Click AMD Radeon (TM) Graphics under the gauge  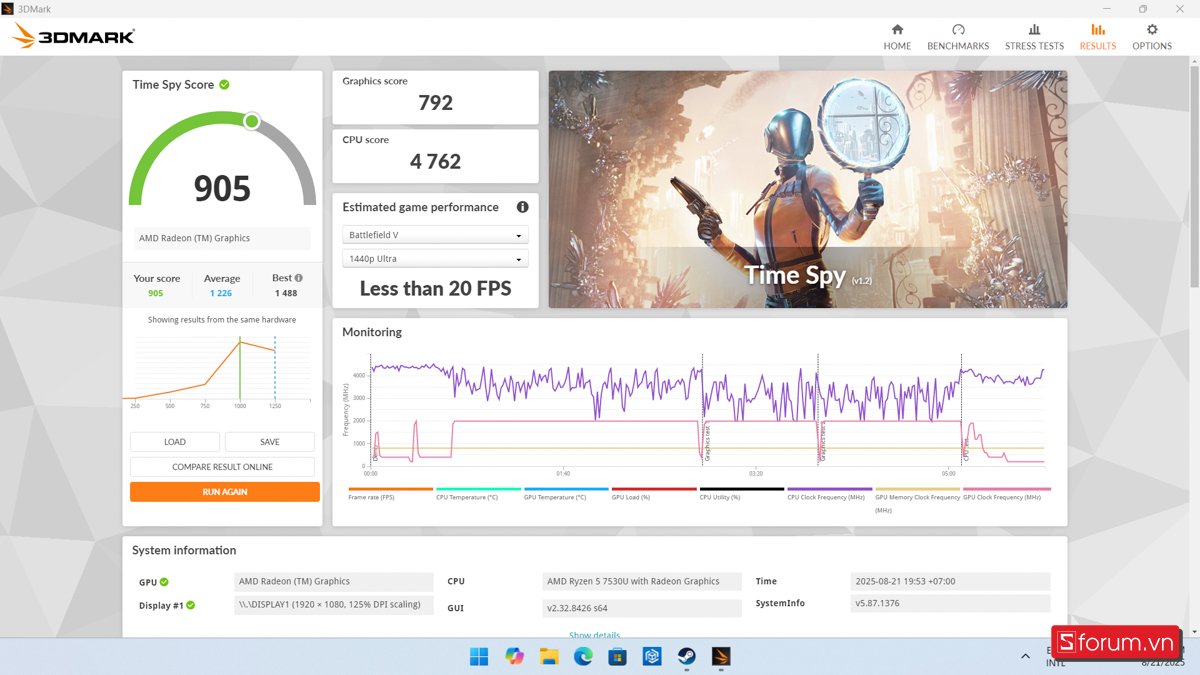tap(222, 238)
